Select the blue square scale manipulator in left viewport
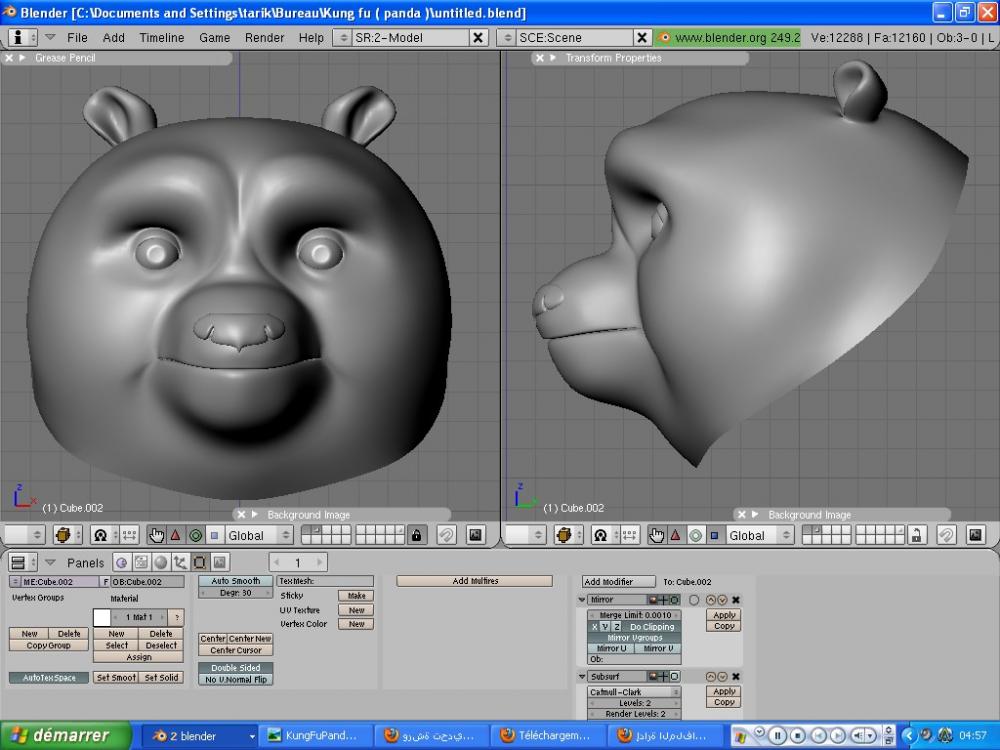Screen dimensions: 1000x750 coord(214,534)
